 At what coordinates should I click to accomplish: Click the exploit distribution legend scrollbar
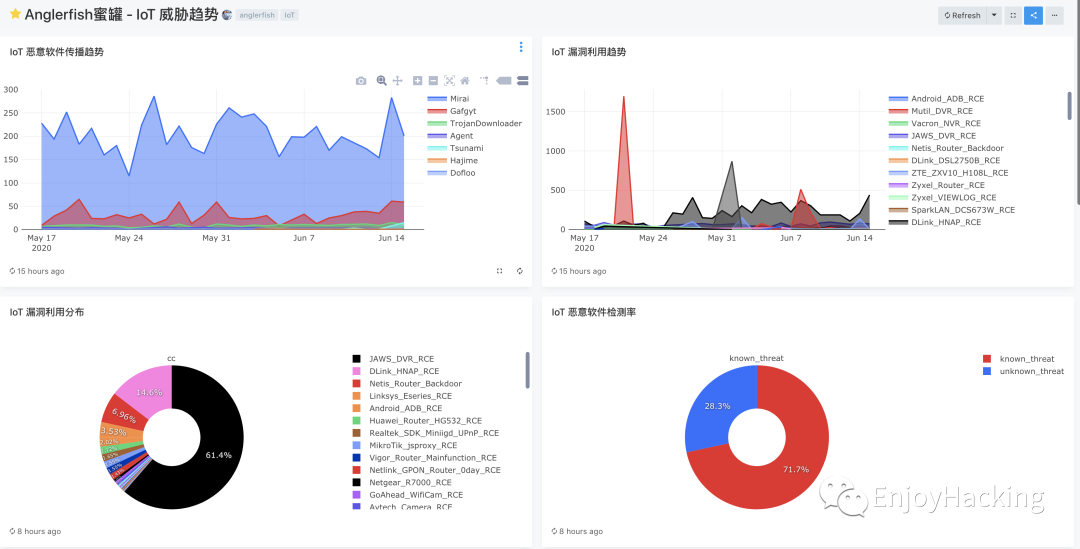coord(528,371)
